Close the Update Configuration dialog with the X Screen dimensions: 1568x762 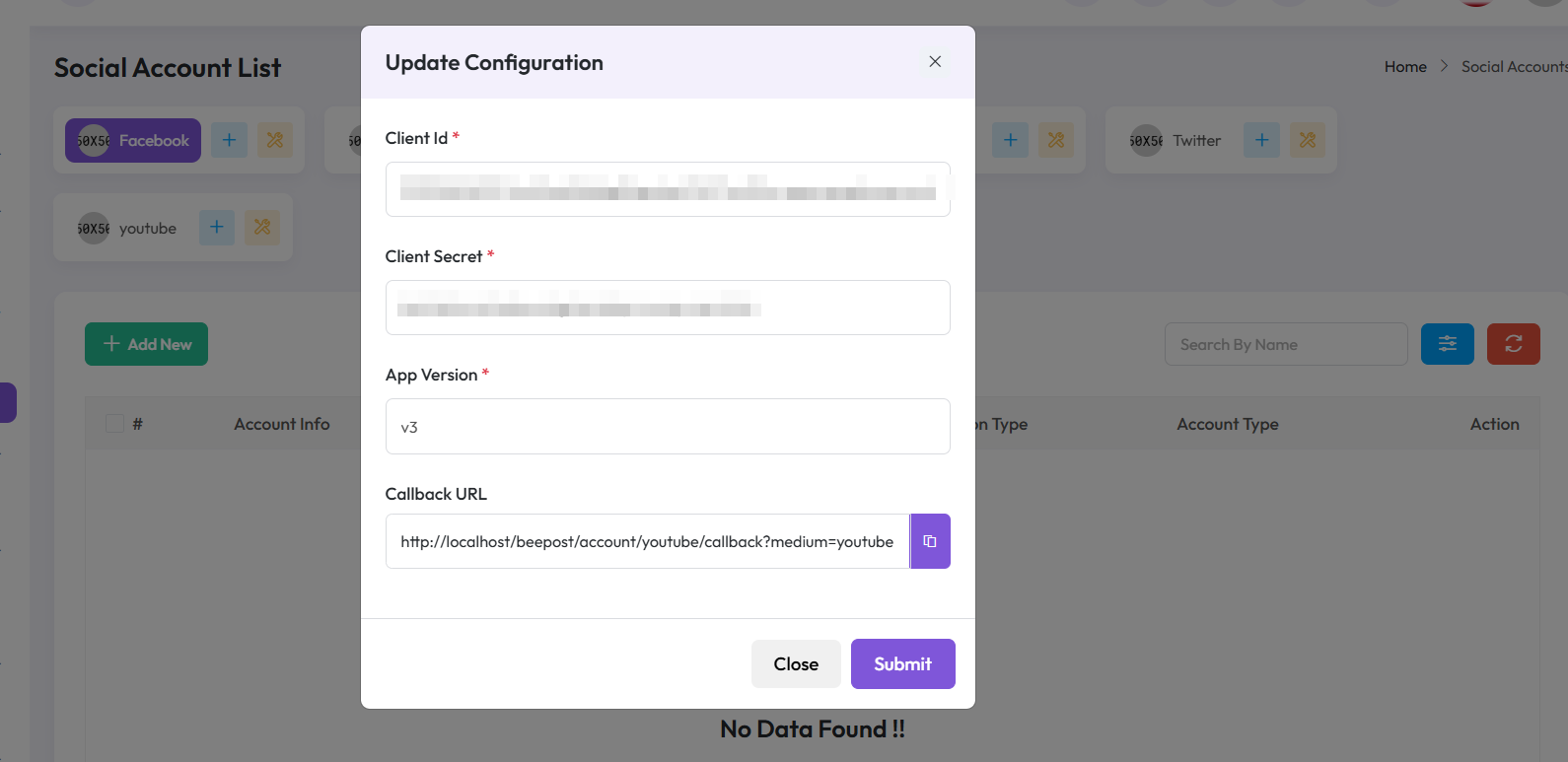tap(935, 61)
